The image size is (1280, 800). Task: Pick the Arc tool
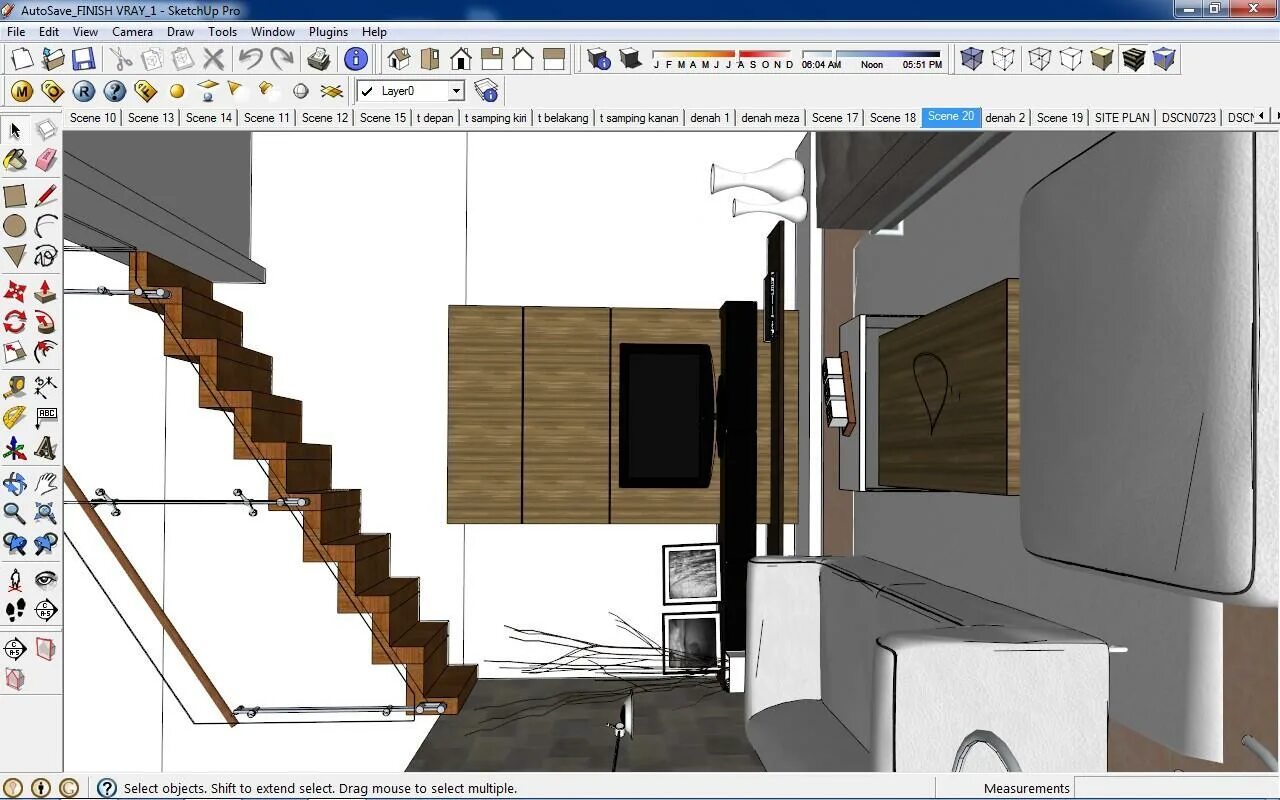46,226
